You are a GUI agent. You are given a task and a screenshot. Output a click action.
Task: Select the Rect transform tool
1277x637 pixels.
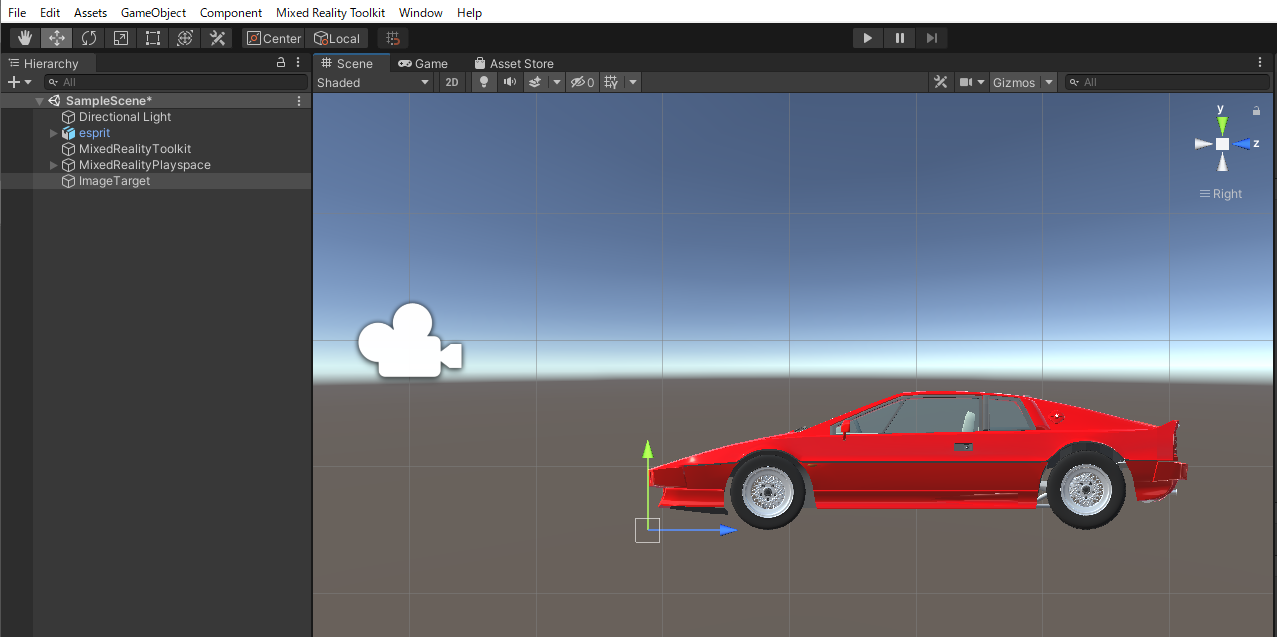point(153,38)
